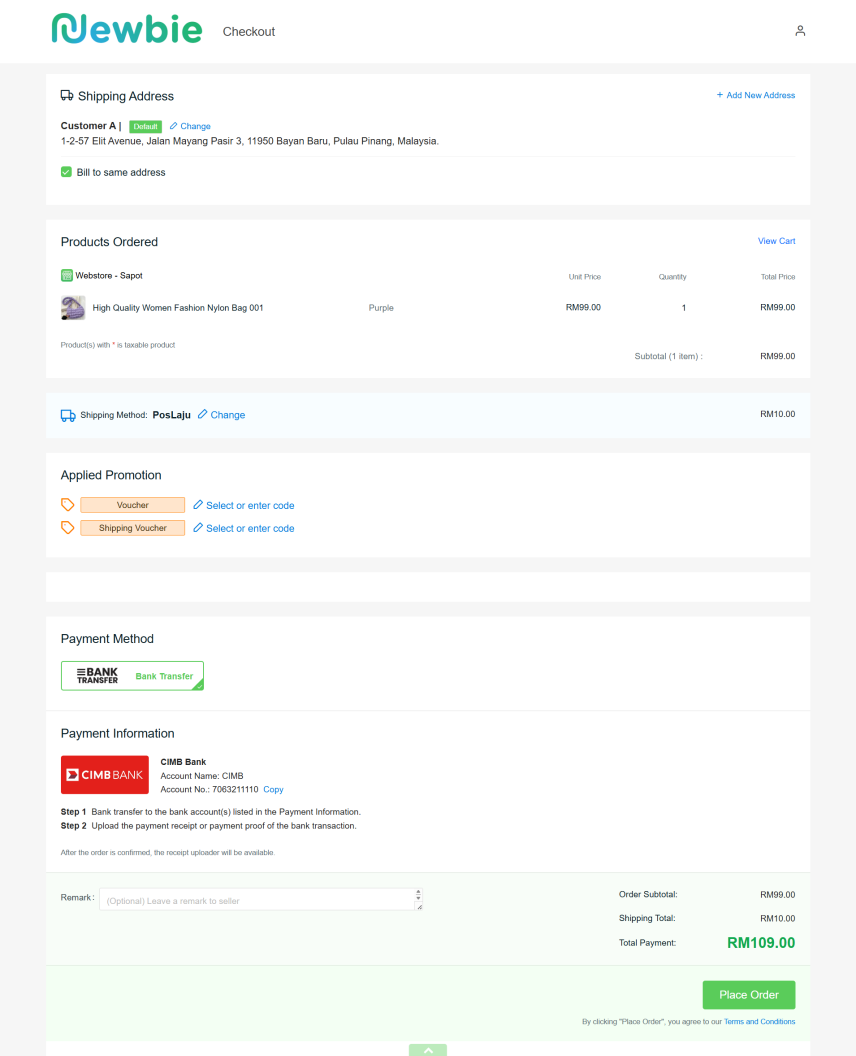Open the user account icon
Image resolution: width=856 pixels, height=1056 pixels.
[x=800, y=31]
